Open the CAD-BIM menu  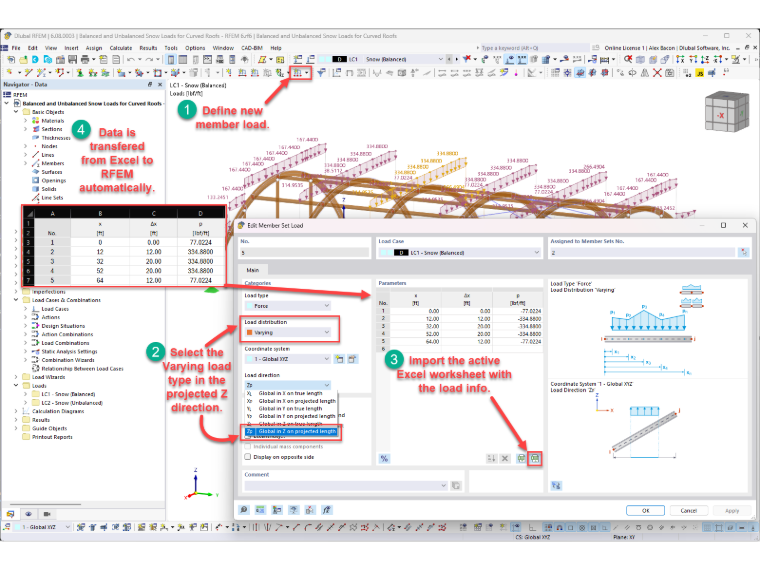click(252, 48)
